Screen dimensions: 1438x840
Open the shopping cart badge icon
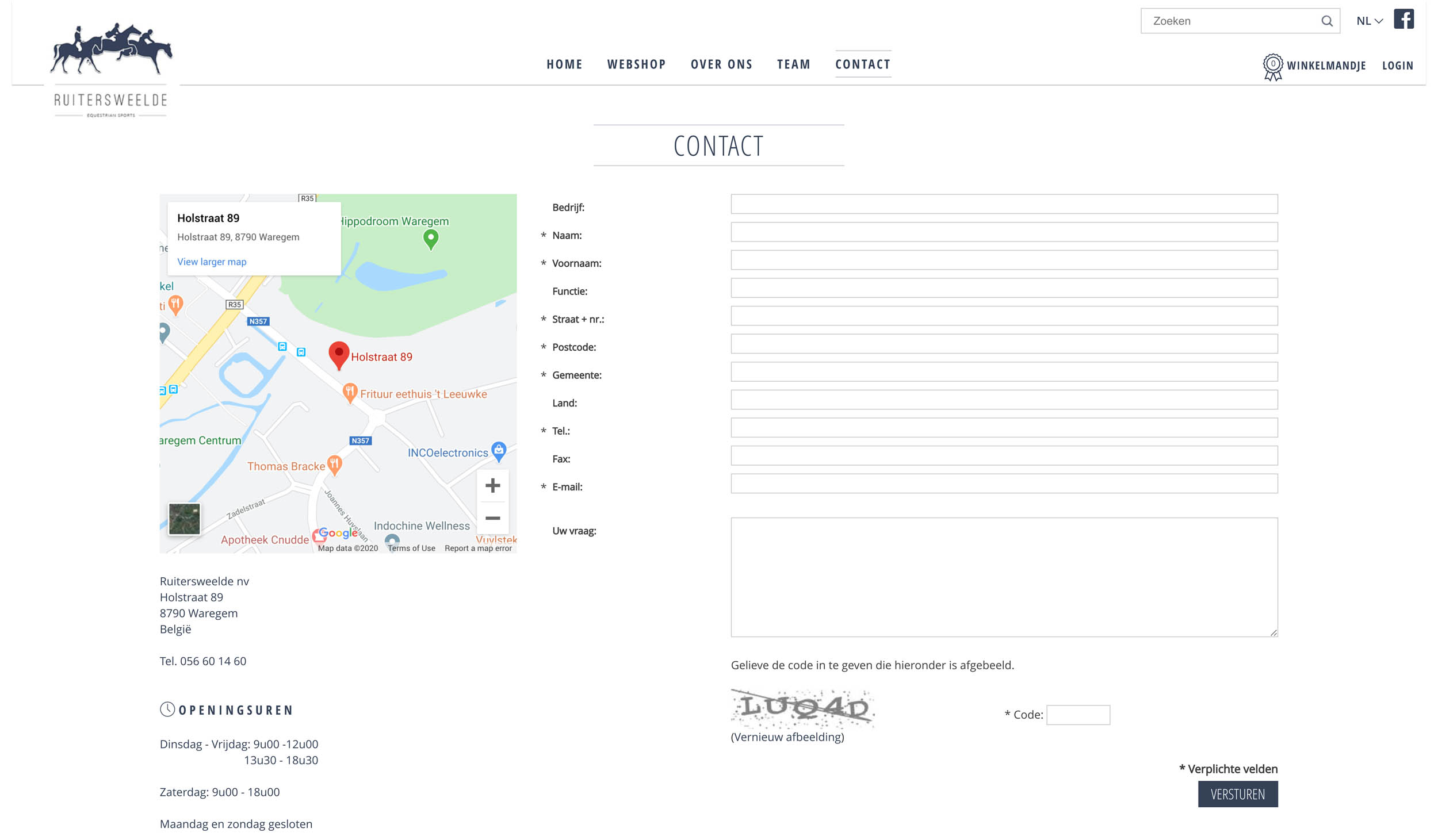tap(1272, 67)
